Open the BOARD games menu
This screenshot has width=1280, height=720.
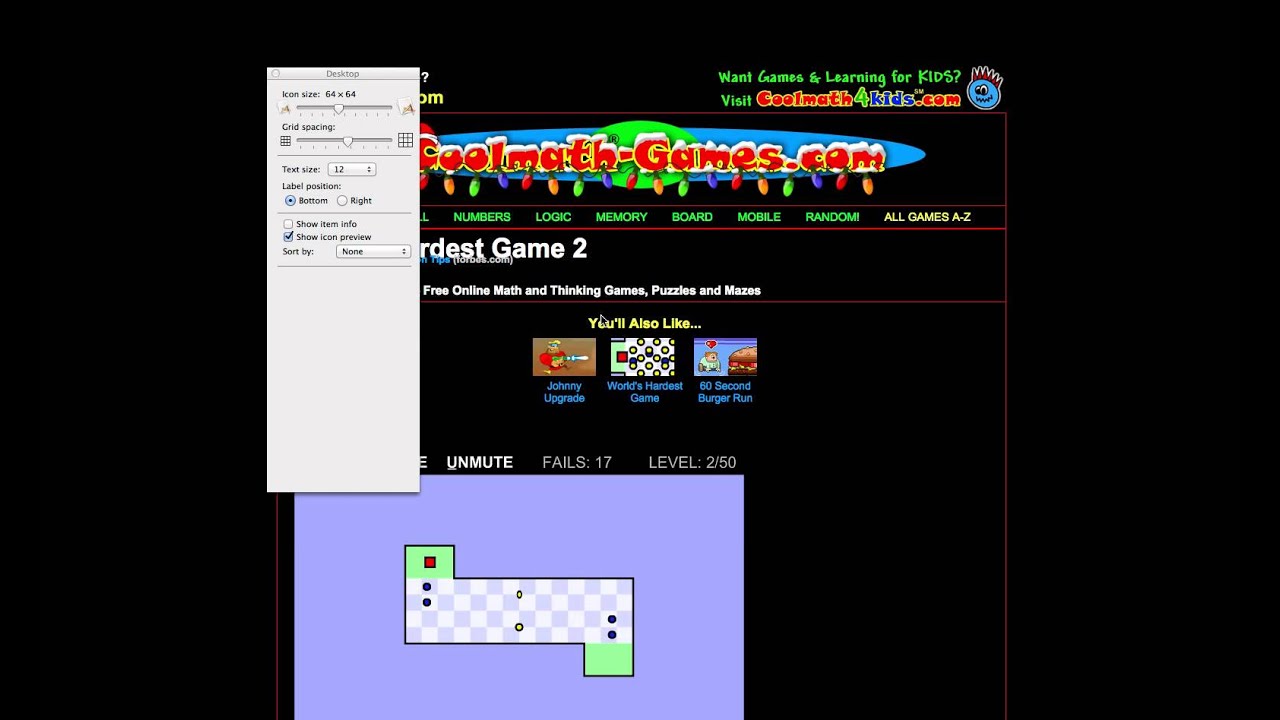click(x=692, y=217)
